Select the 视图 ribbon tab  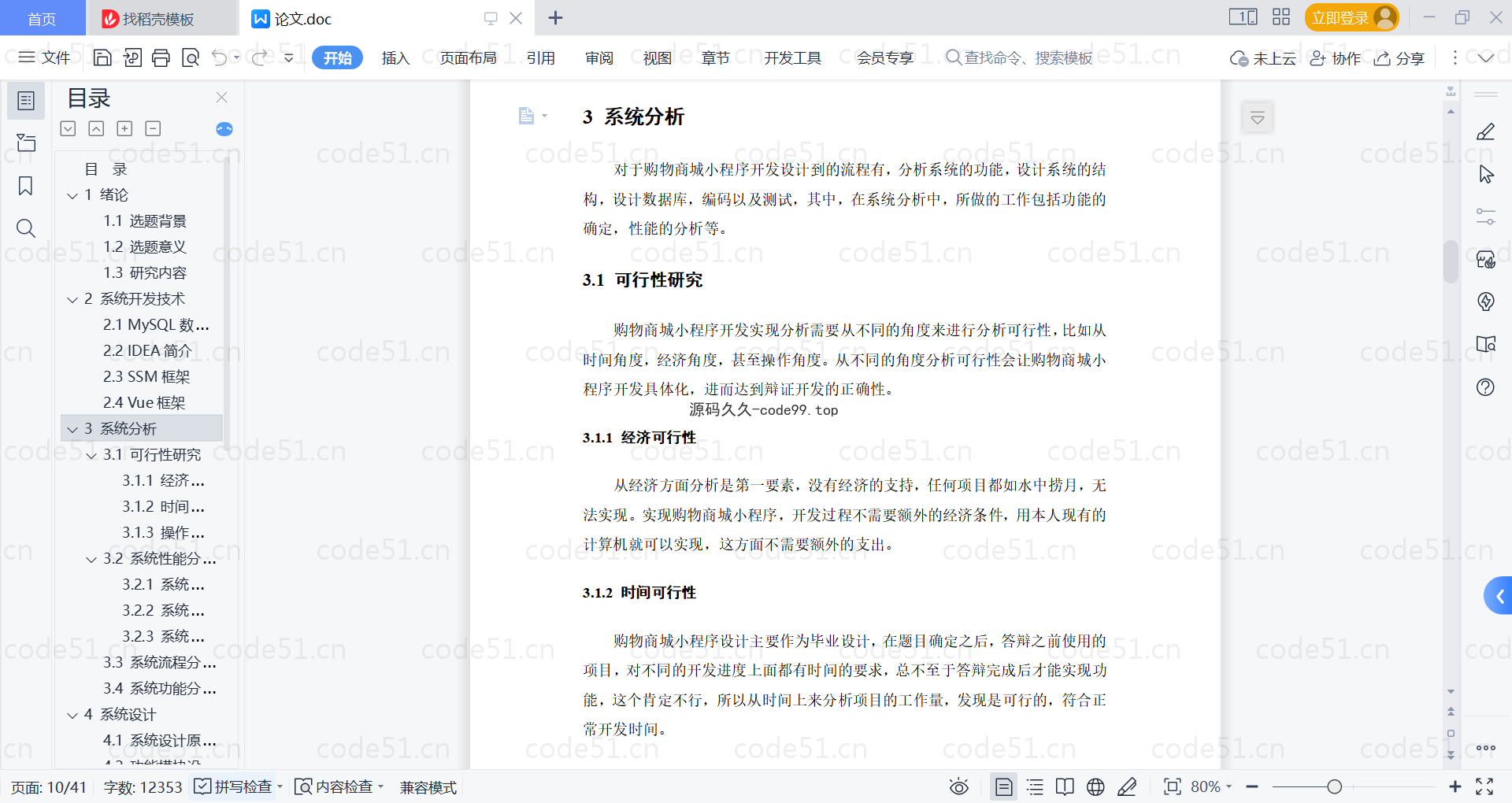click(x=658, y=57)
